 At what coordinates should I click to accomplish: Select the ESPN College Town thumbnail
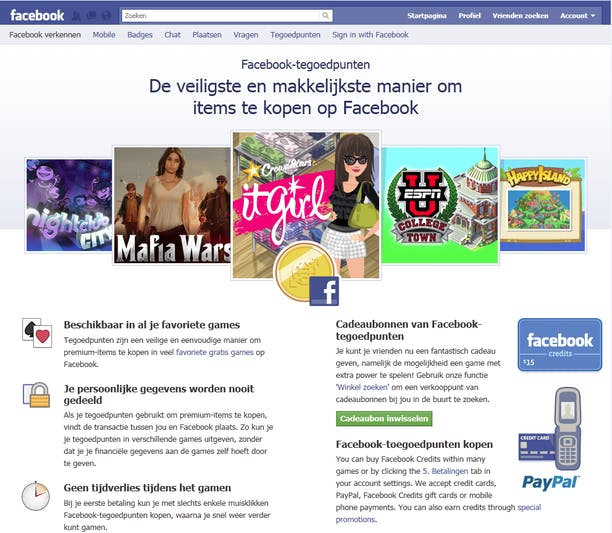point(440,205)
